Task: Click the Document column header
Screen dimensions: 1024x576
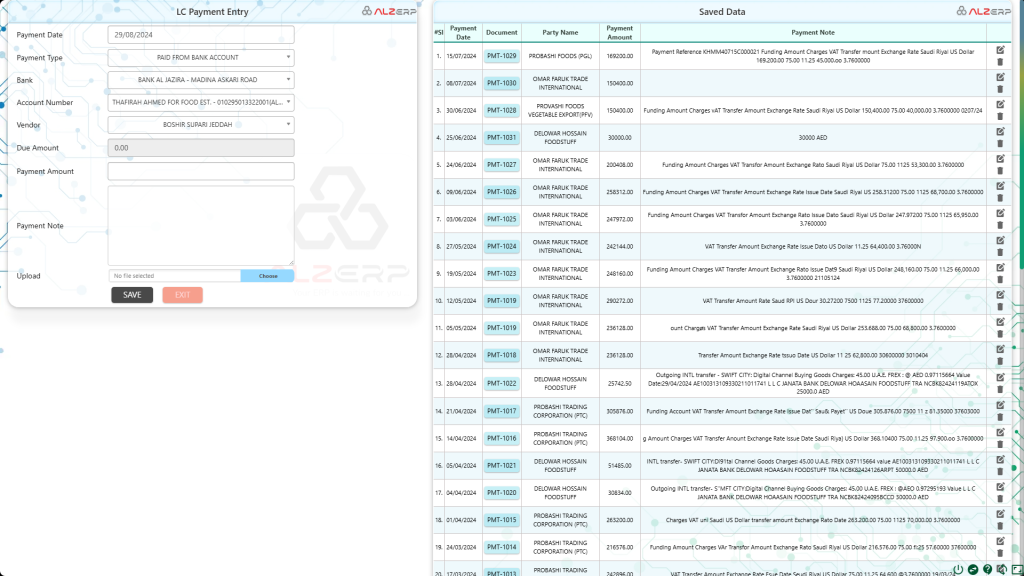Action: (502, 33)
